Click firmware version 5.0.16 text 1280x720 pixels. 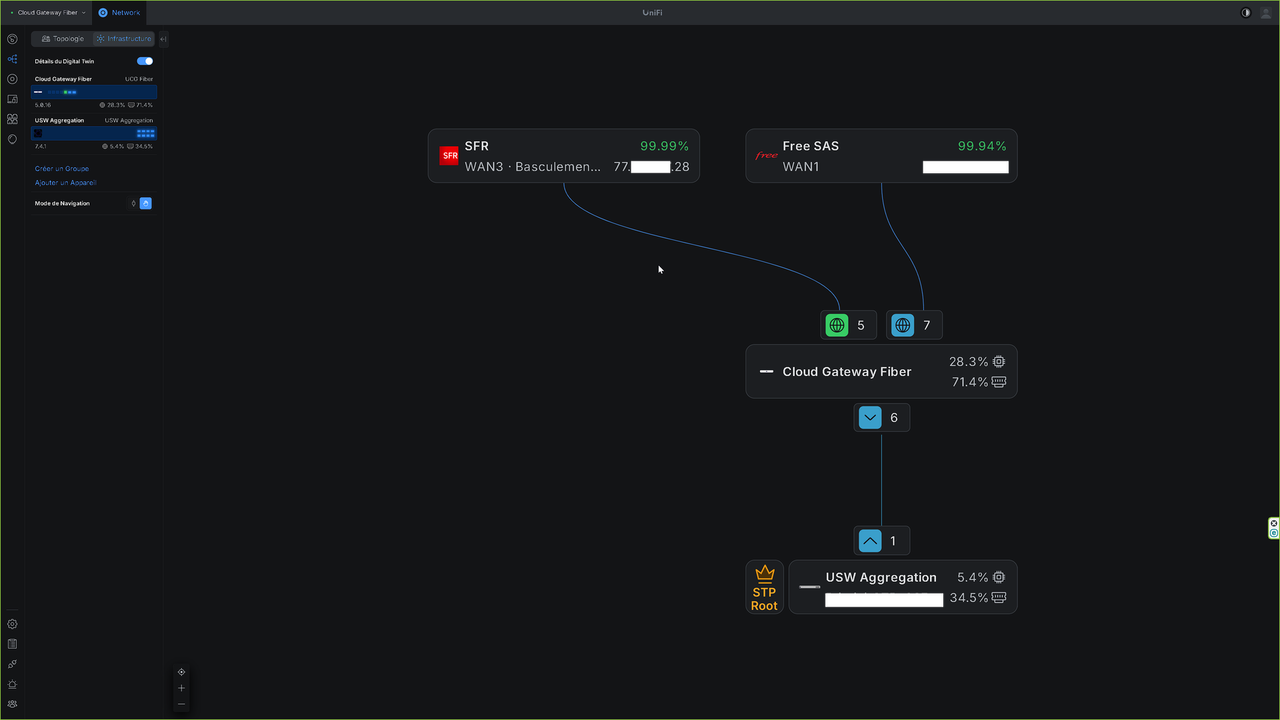pos(43,105)
